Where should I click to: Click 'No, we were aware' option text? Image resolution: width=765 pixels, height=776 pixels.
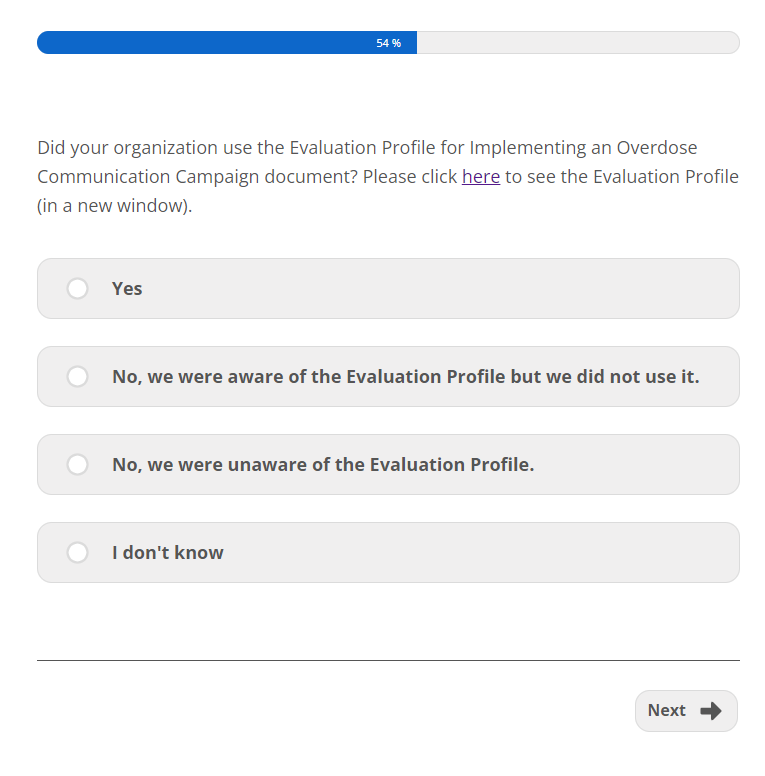click(x=405, y=377)
